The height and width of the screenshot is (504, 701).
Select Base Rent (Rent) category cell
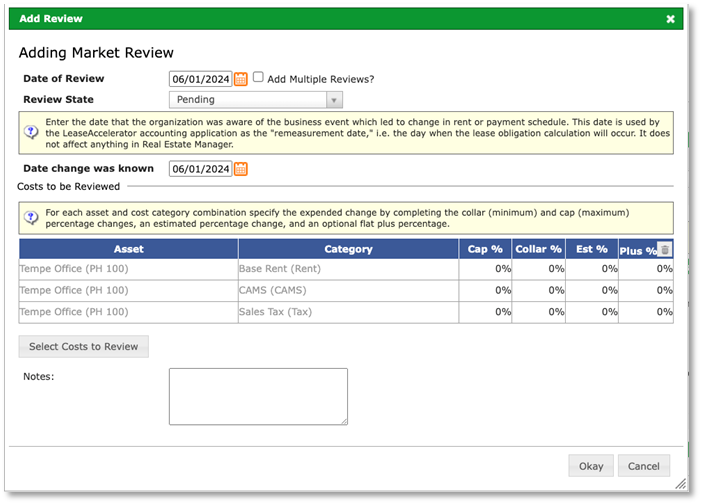[x=348, y=269]
